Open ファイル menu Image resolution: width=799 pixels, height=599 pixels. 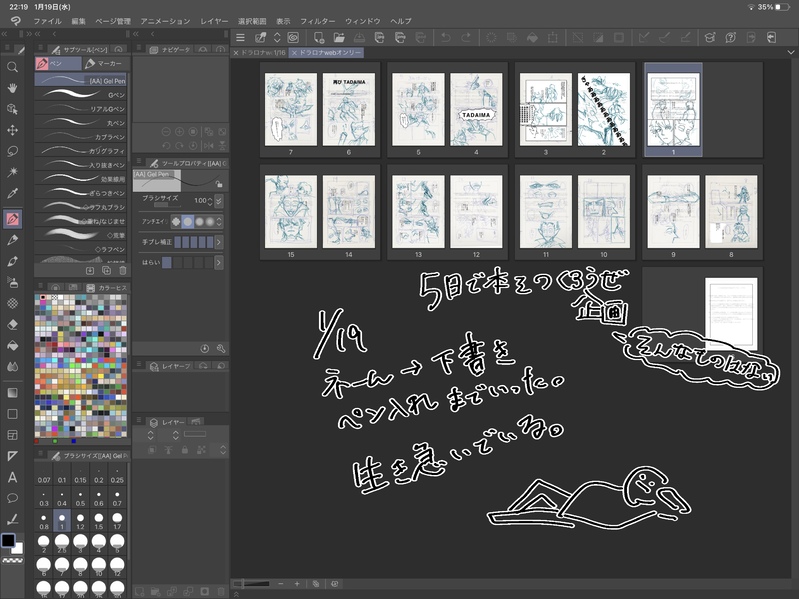click(47, 21)
